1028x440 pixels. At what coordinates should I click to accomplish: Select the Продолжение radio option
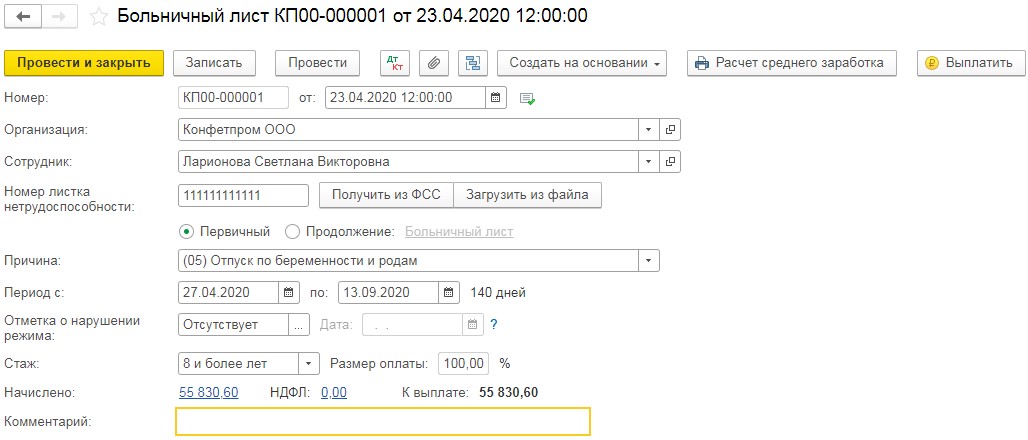pyautogui.click(x=293, y=231)
